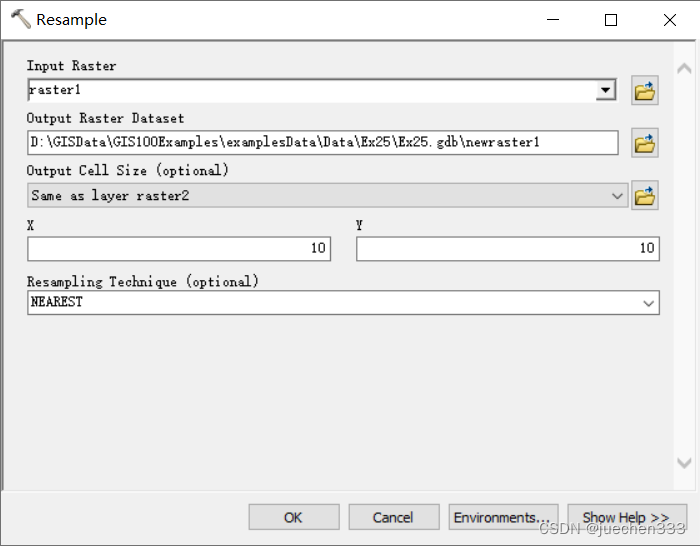
Task: Show Help panel
Action: [626, 517]
